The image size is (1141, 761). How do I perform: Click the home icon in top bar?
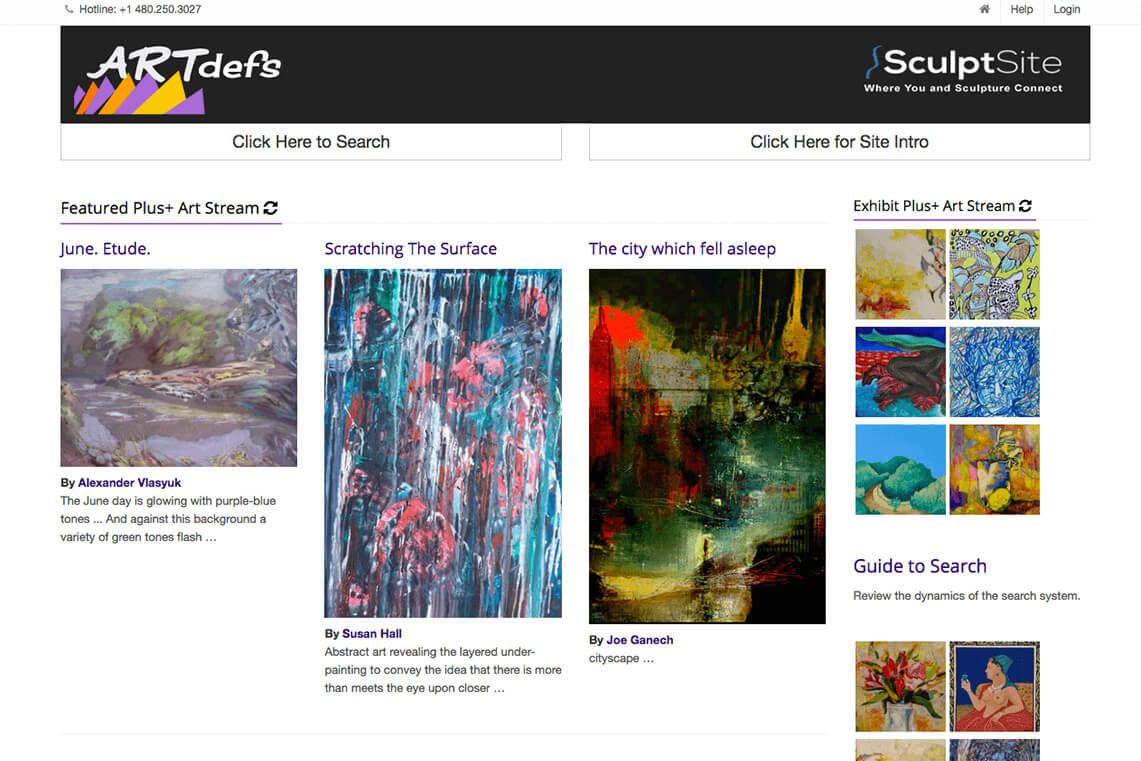(x=984, y=9)
